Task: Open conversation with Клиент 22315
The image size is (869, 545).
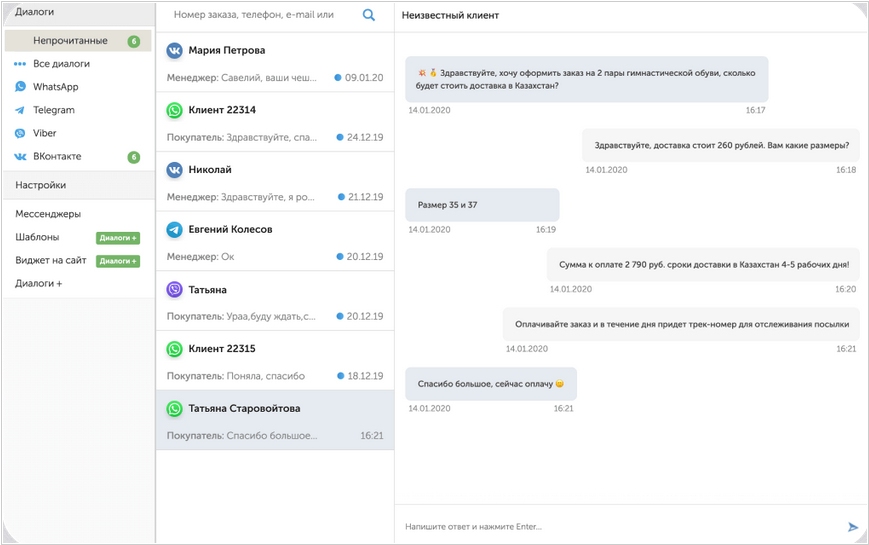Action: 275,361
